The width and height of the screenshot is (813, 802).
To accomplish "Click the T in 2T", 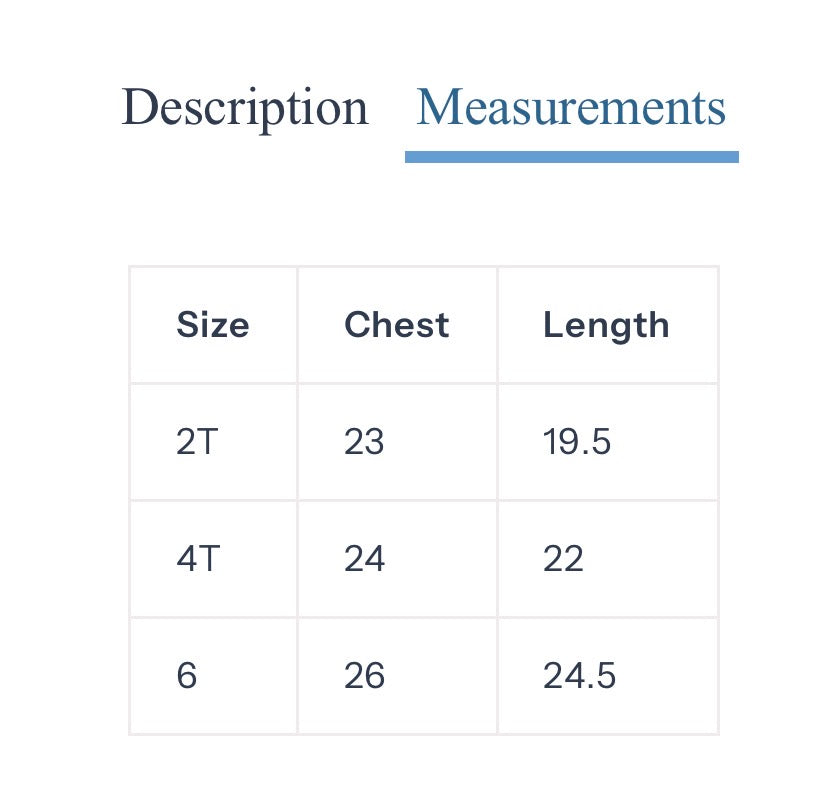I will [x=208, y=442].
